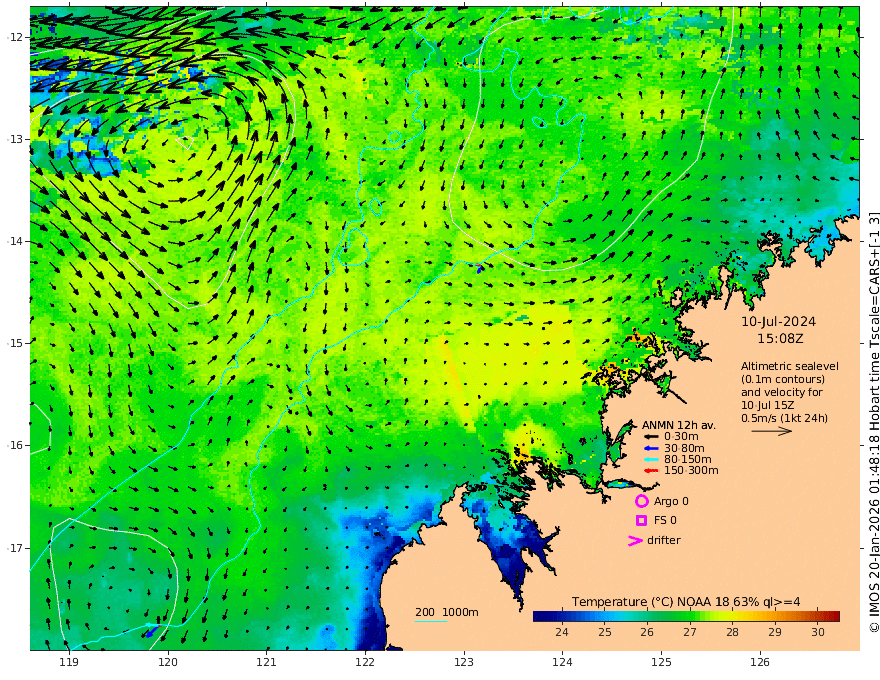Pick the green 27 degree colorbar section
This screenshot has height=680, width=880.
coord(690,616)
